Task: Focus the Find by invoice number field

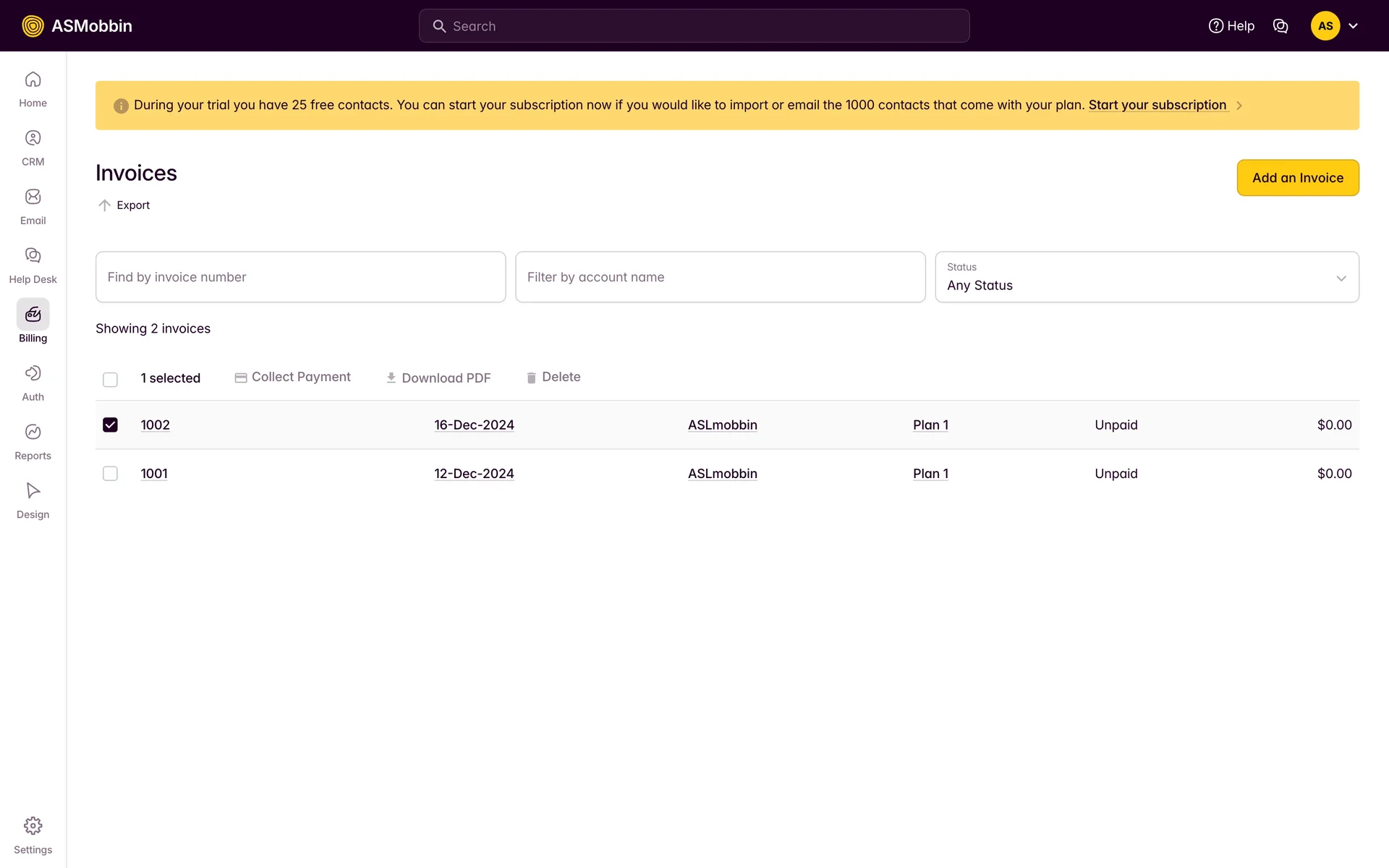Action: (300, 277)
